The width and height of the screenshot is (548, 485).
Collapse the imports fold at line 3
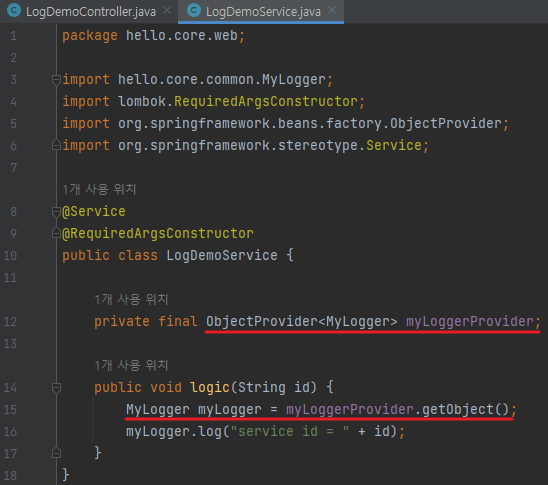tap(56, 80)
